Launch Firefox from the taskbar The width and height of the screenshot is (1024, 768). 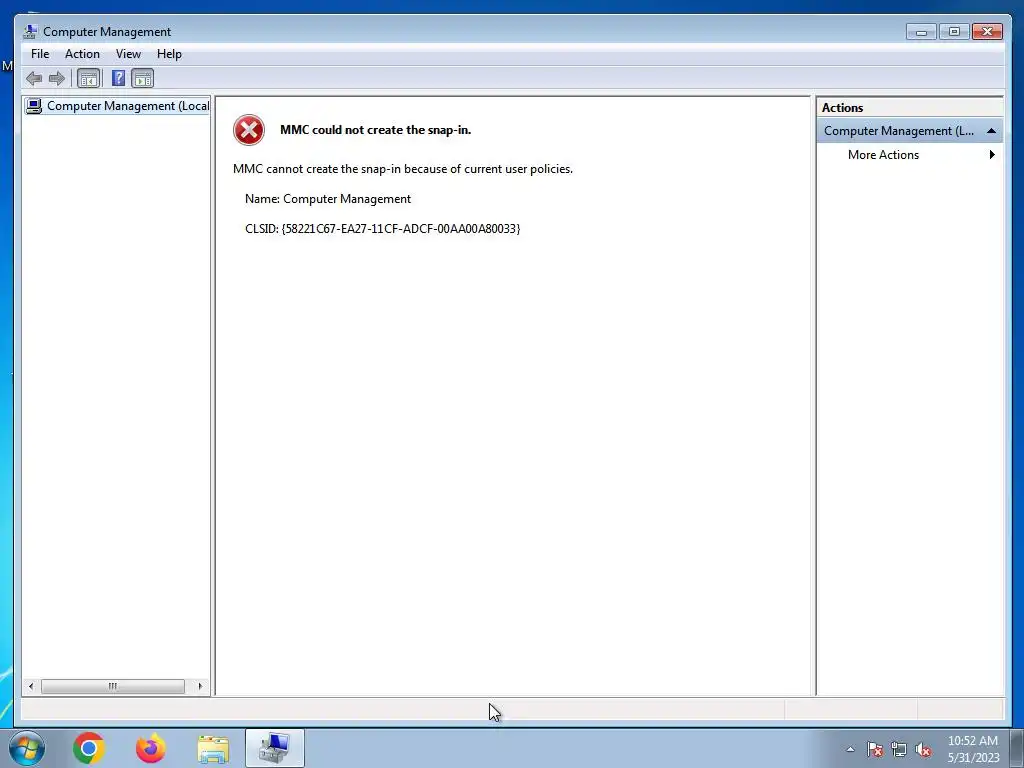click(x=150, y=748)
